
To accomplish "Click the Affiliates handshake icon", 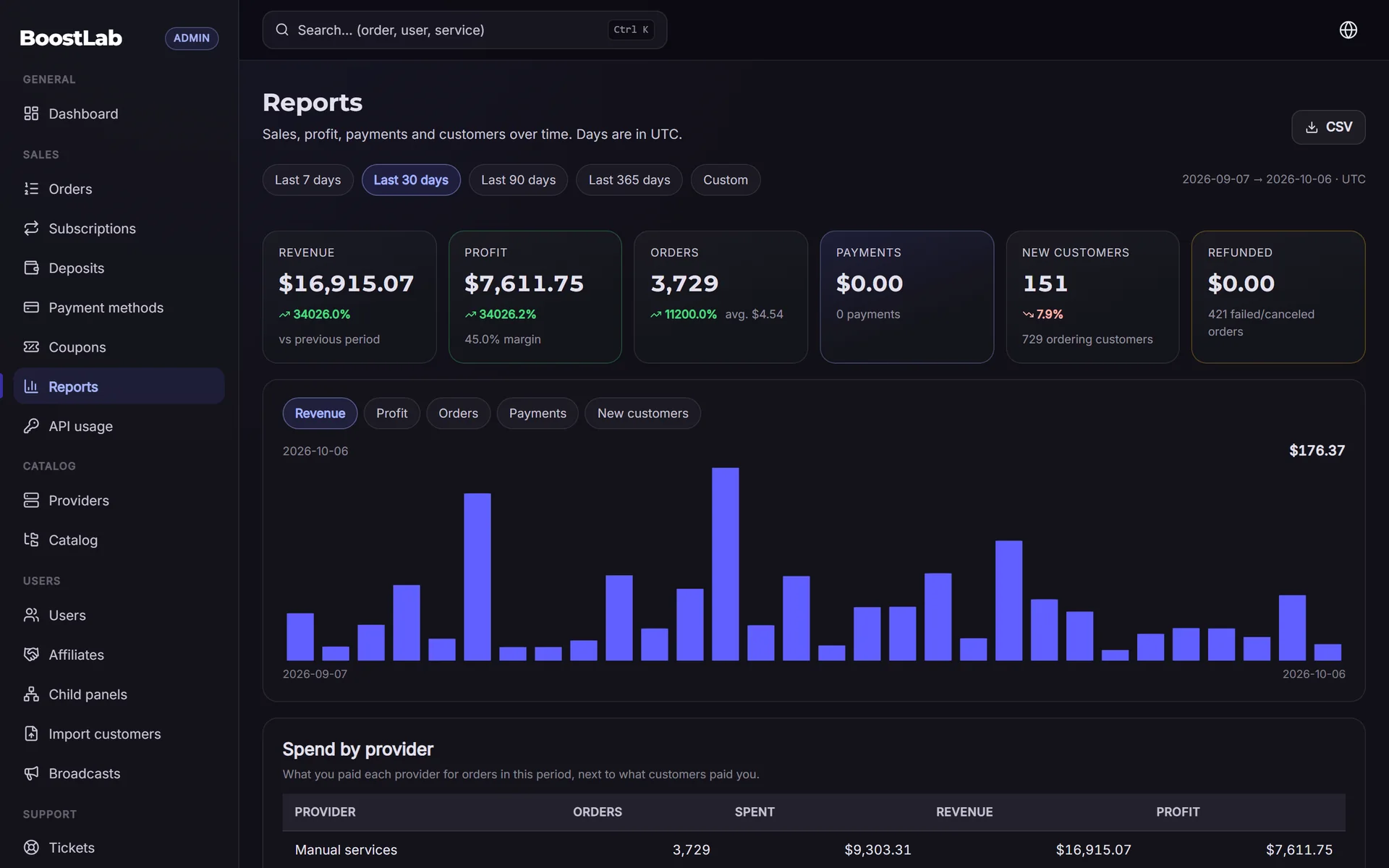I will (x=31, y=655).
